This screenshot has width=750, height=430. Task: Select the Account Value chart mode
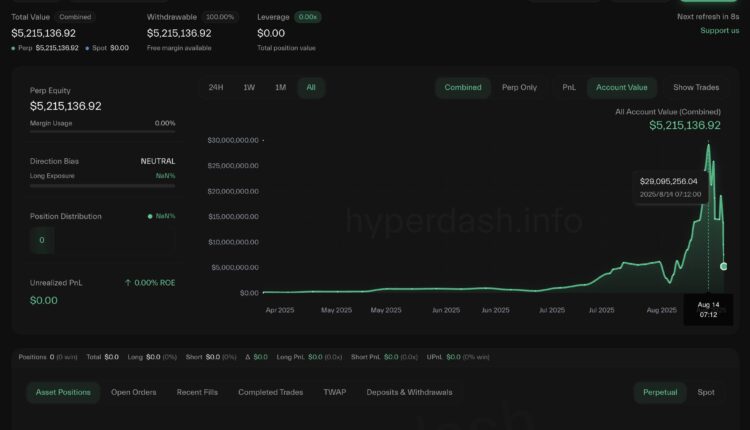coord(622,88)
